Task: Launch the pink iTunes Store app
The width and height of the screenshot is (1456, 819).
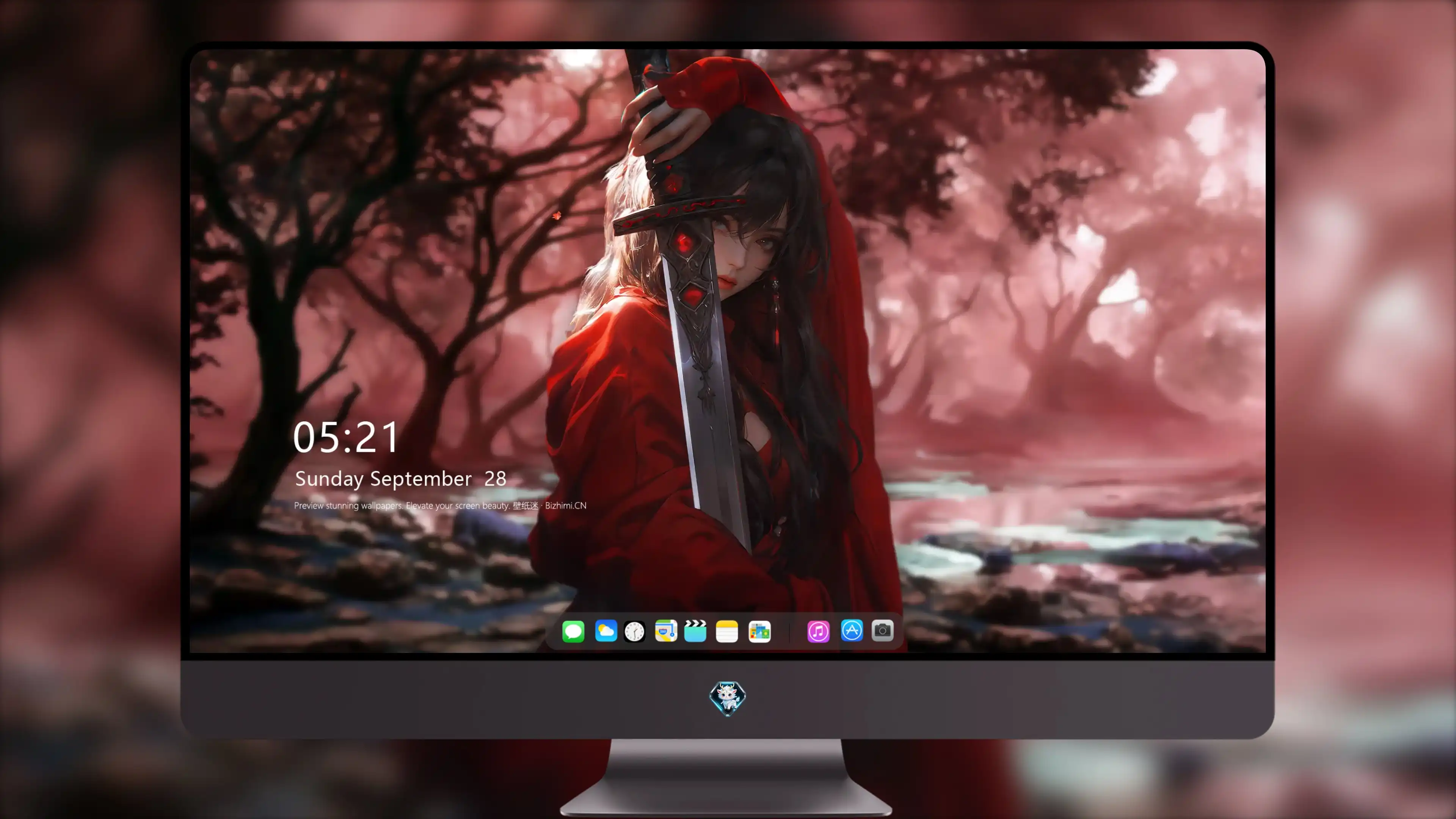Action: pos(819,631)
